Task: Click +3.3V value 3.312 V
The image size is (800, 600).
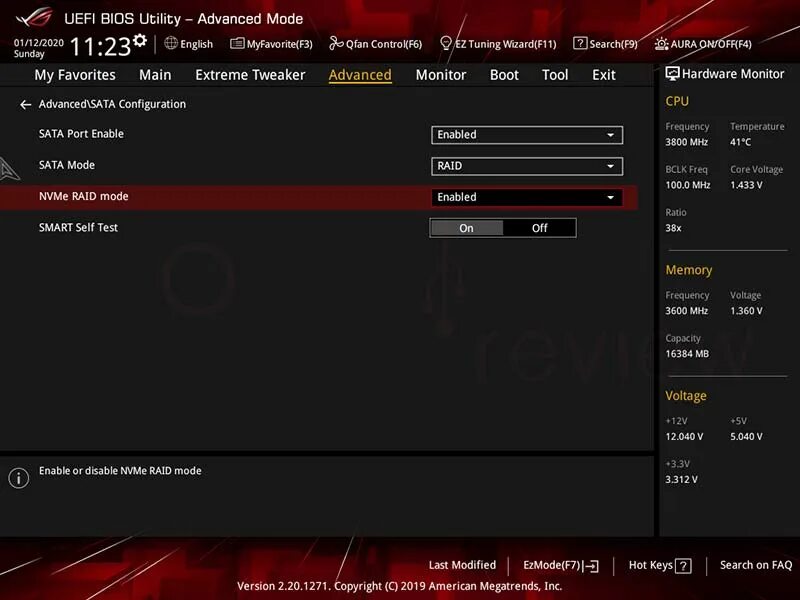Action: click(681, 480)
